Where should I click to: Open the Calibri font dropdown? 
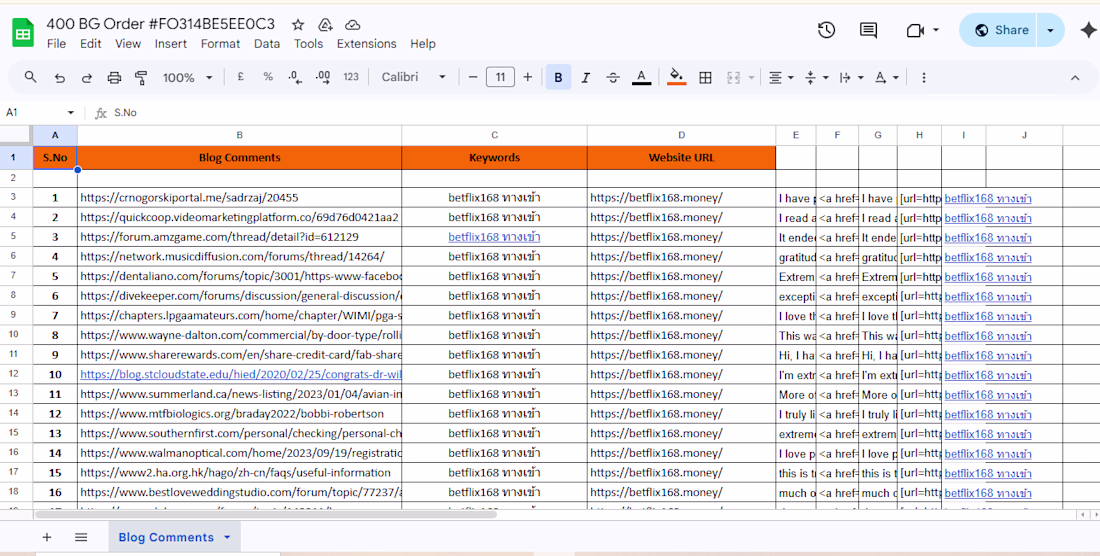[x=414, y=77]
